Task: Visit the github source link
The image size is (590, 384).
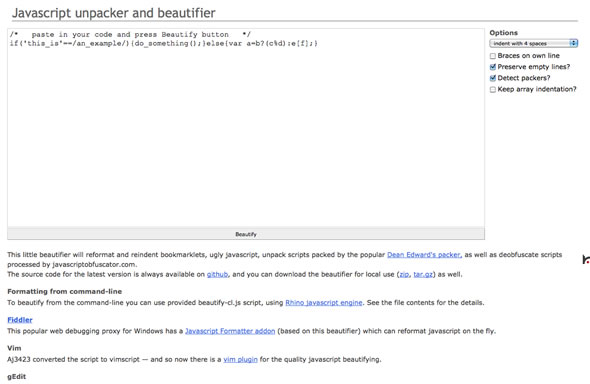Action: (x=217, y=274)
